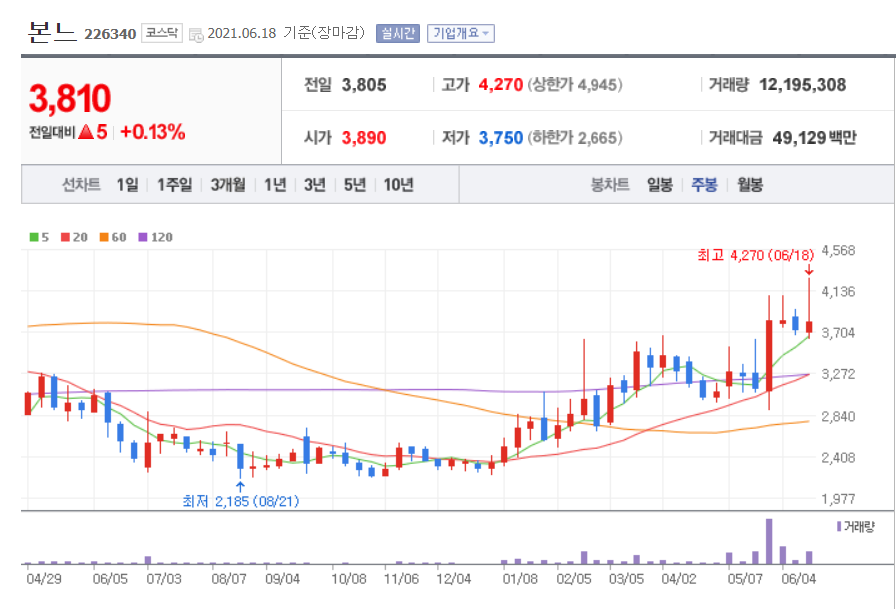The width and height of the screenshot is (896, 609).
Task: Click the green 5 moving-average legend swatch
Action: pos(34,237)
